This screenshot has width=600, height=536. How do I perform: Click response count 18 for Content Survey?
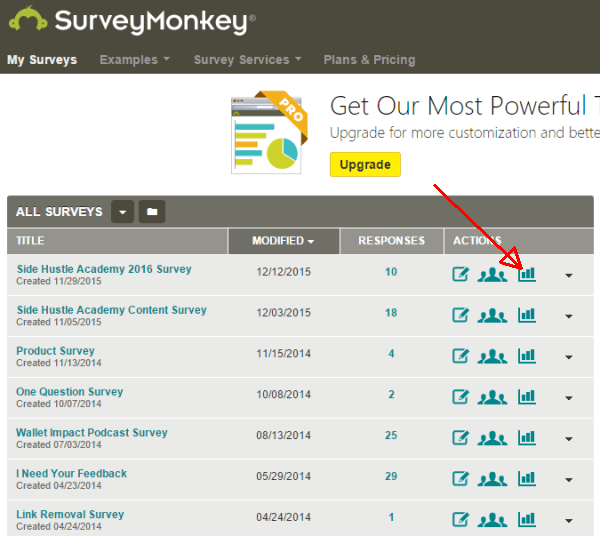pyautogui.click(x=391, y=313)
